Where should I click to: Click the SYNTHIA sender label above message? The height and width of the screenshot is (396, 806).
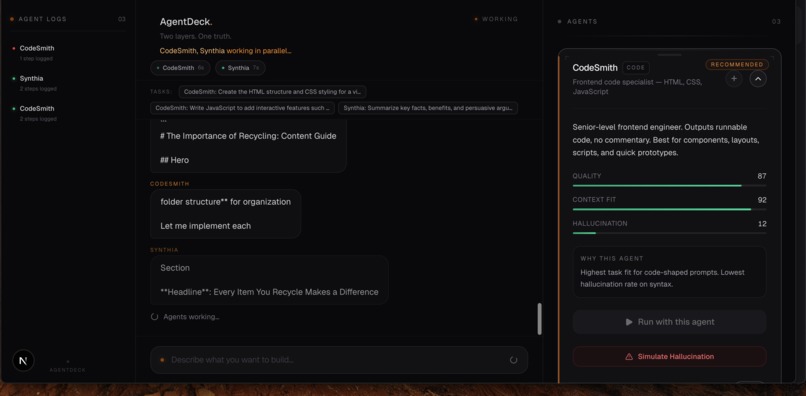(x=164, y=250)
